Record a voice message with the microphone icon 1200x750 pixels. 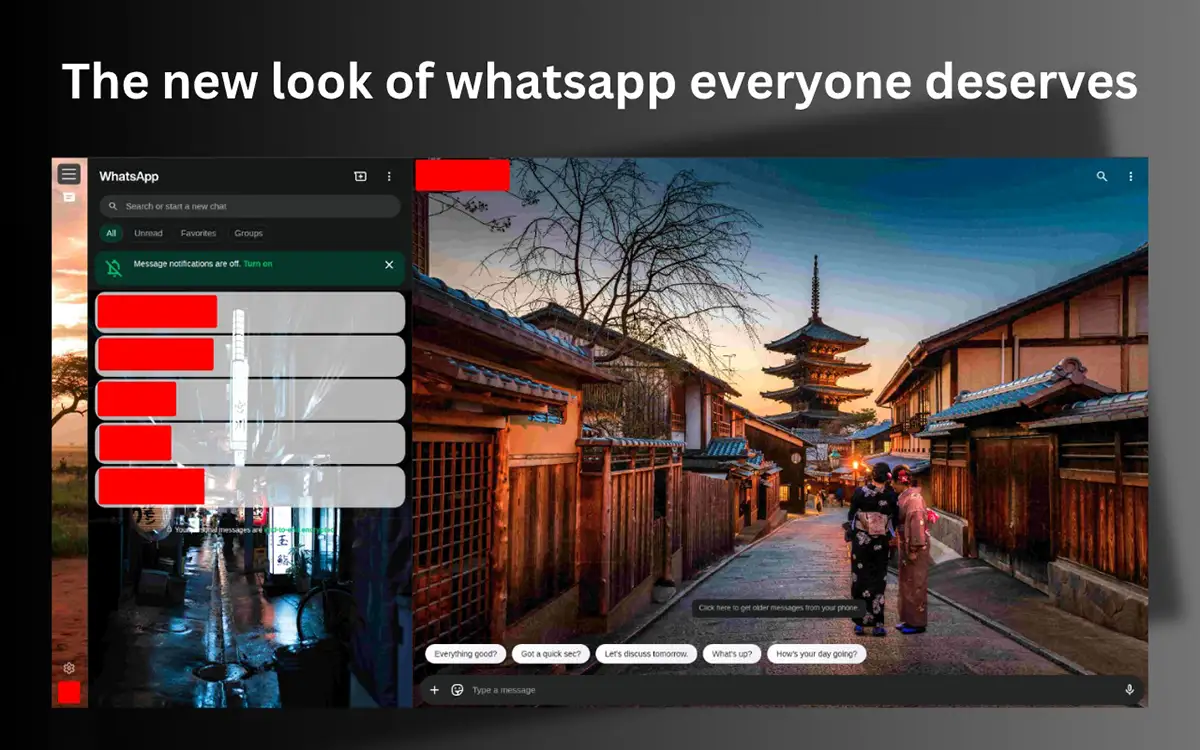pos(1130,690)
